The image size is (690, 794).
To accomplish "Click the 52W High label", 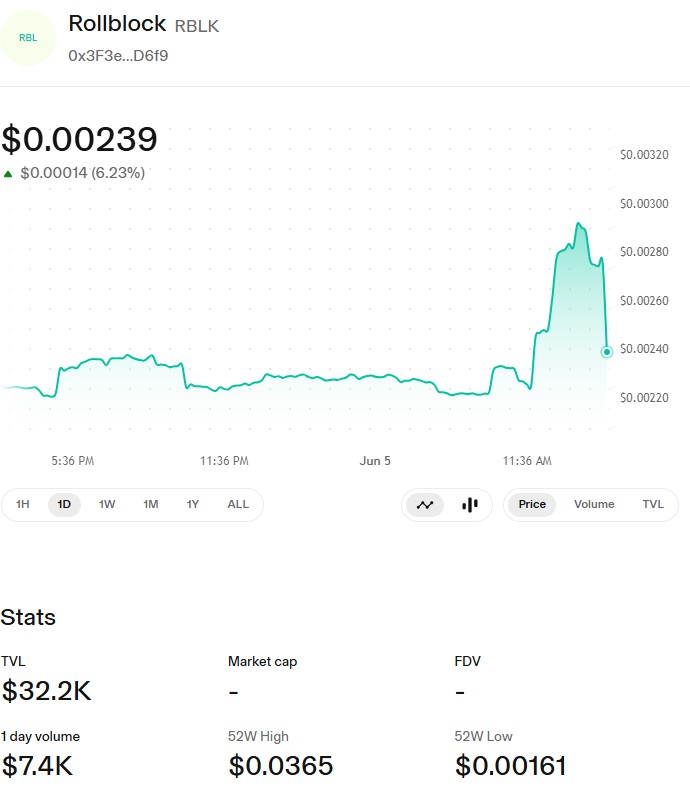I will [x=258, y=736].
